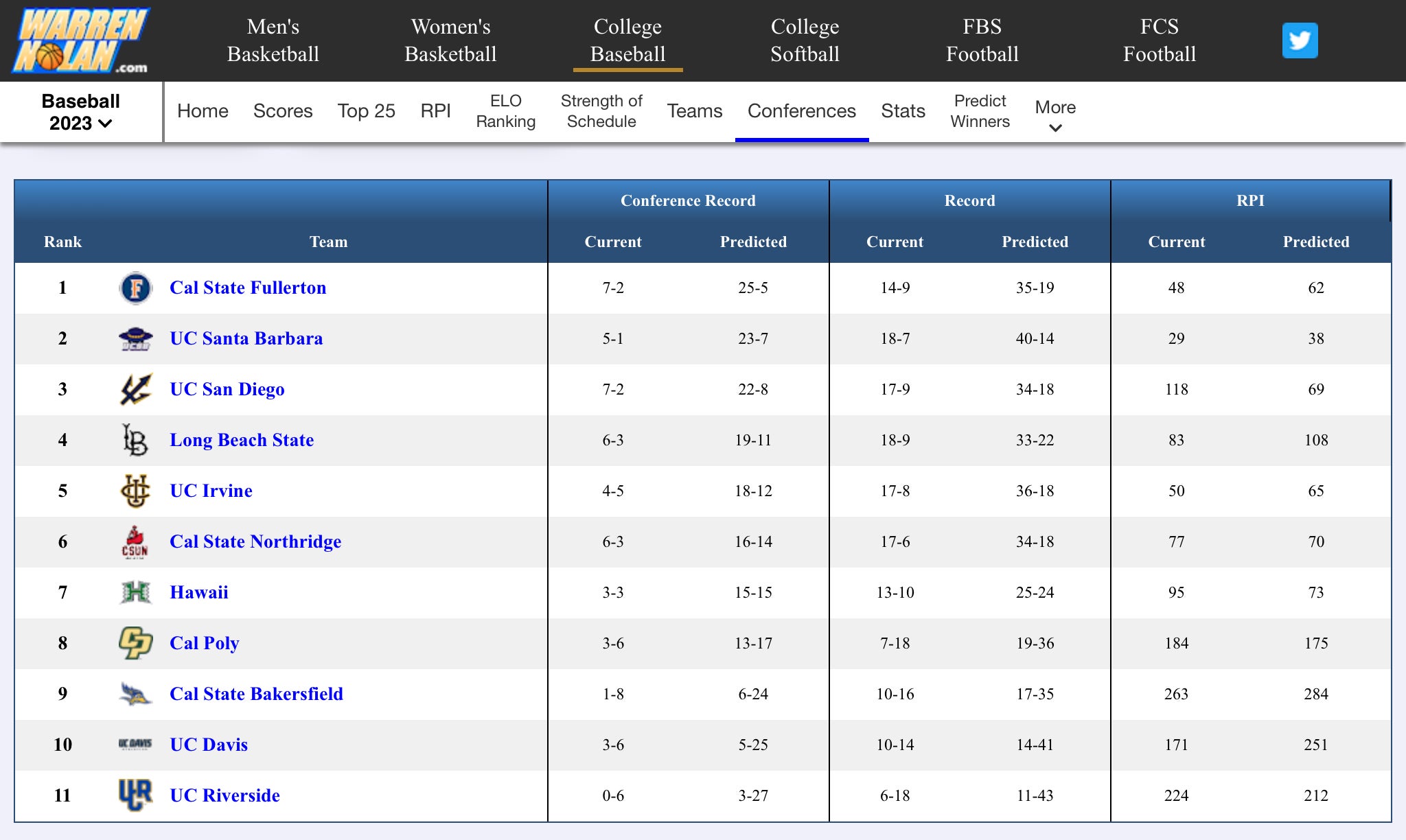The image size is (1406, 840).
Task: Click the Cal Poly team logo
Action: click(x=135, y=643)
